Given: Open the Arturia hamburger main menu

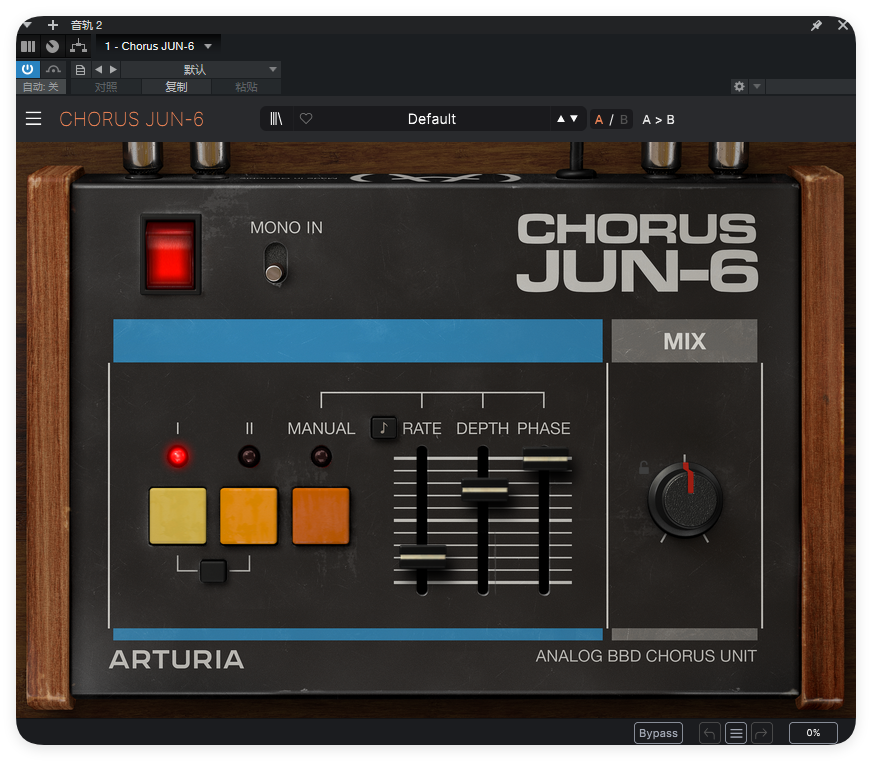Looking at the screenshot, I should (x=33, y=119).
